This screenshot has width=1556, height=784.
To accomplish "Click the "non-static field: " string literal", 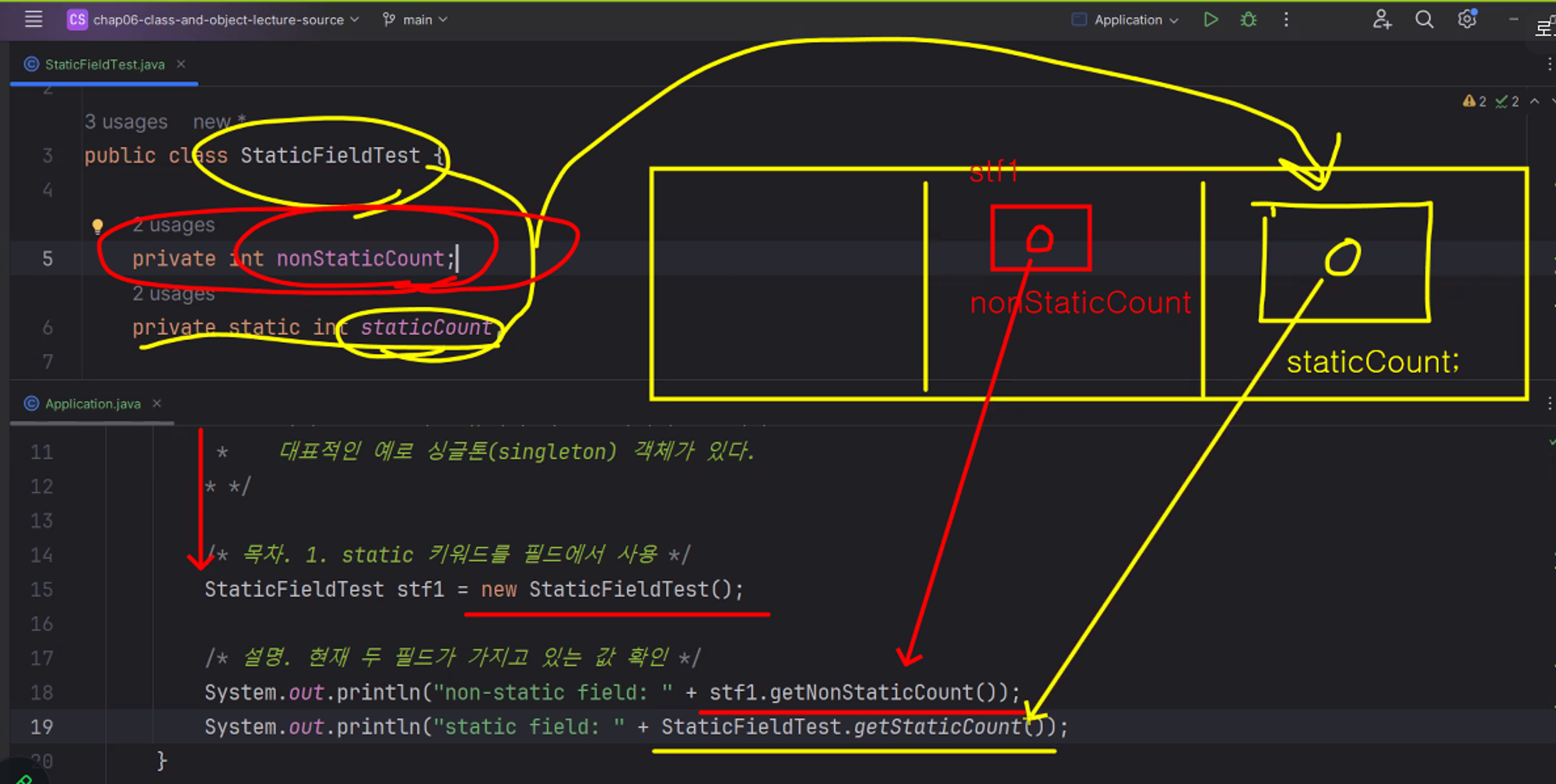I will (x=552, y=692).
